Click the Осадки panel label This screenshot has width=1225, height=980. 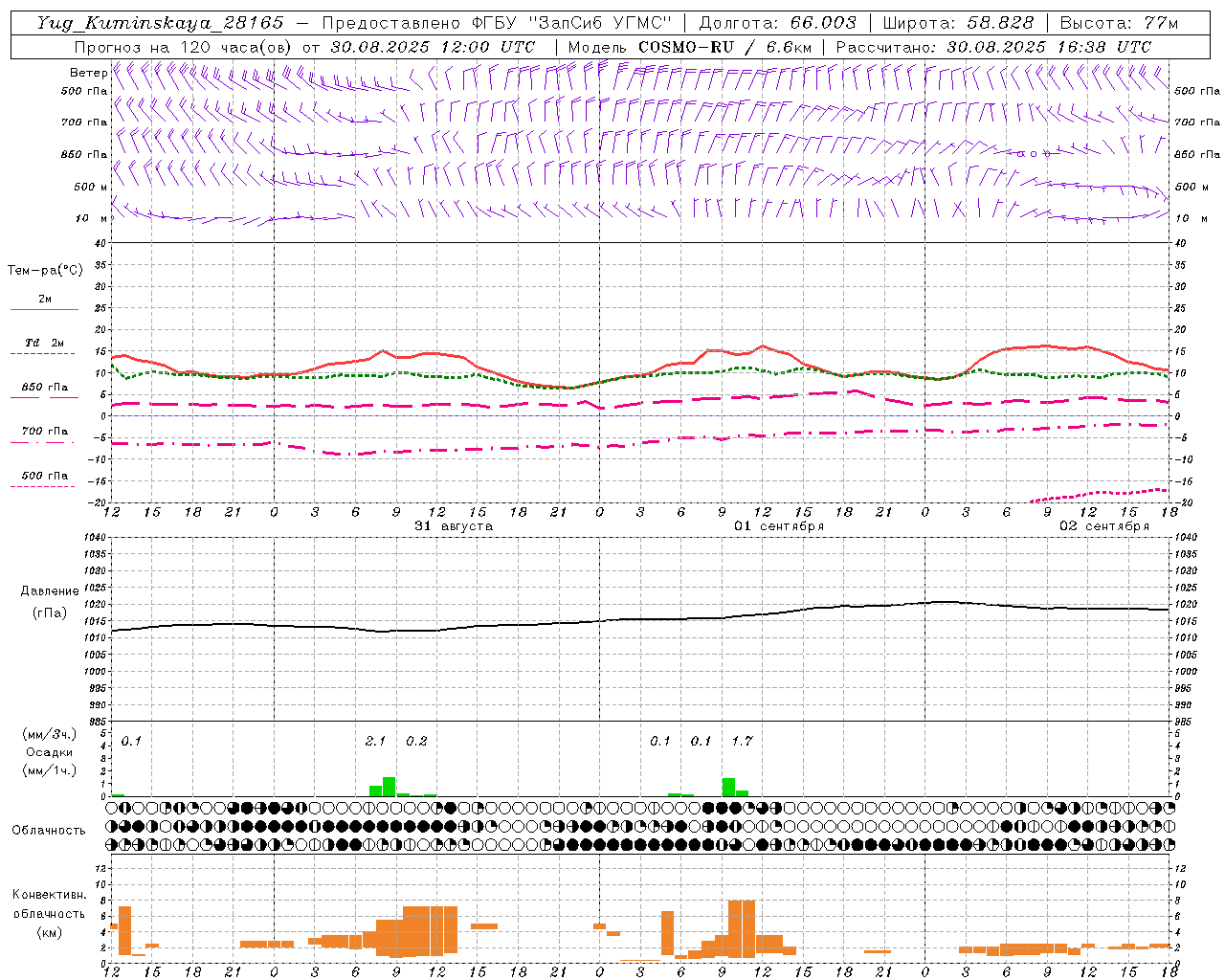coord(50,752)
